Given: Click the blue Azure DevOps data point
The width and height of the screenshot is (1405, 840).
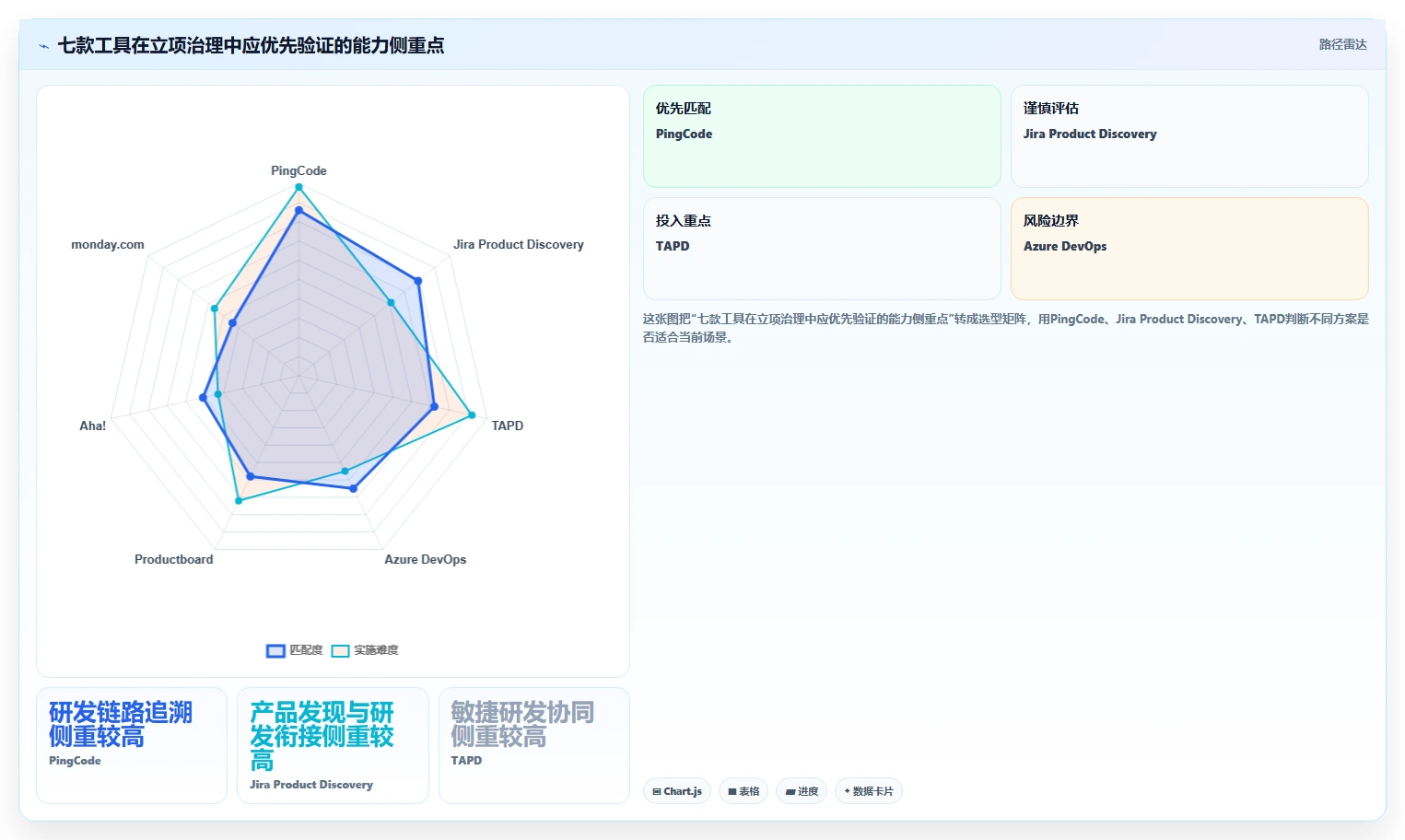Looking at the screenshot, I should [x=353, y=489].
